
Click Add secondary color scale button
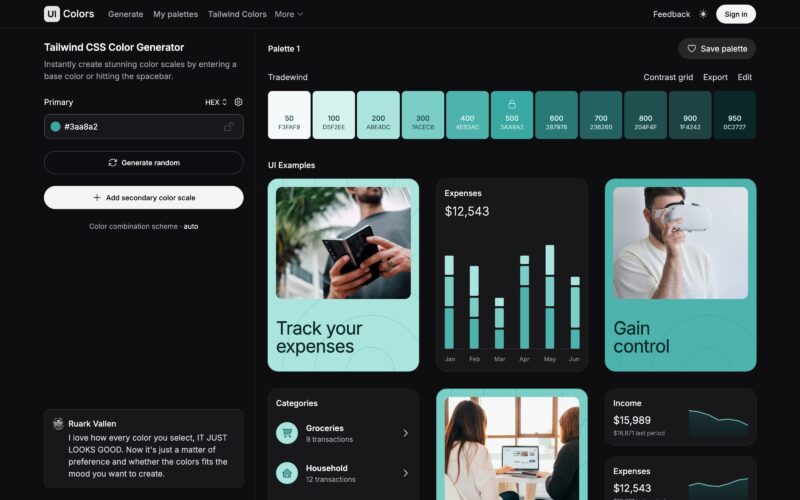click(x=143, y=197)
